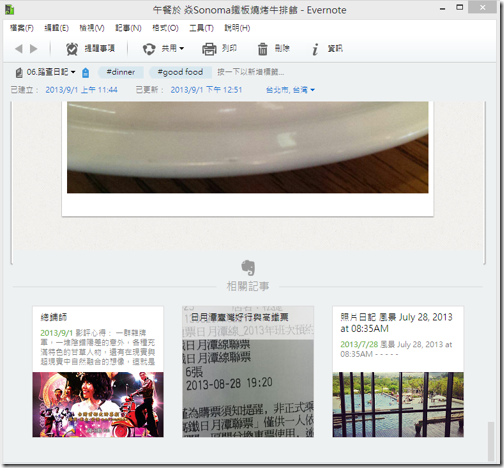This screenshot has width=504, height=468.
Task: Open the 檔案(F) menu
Action: click(22, 28)
